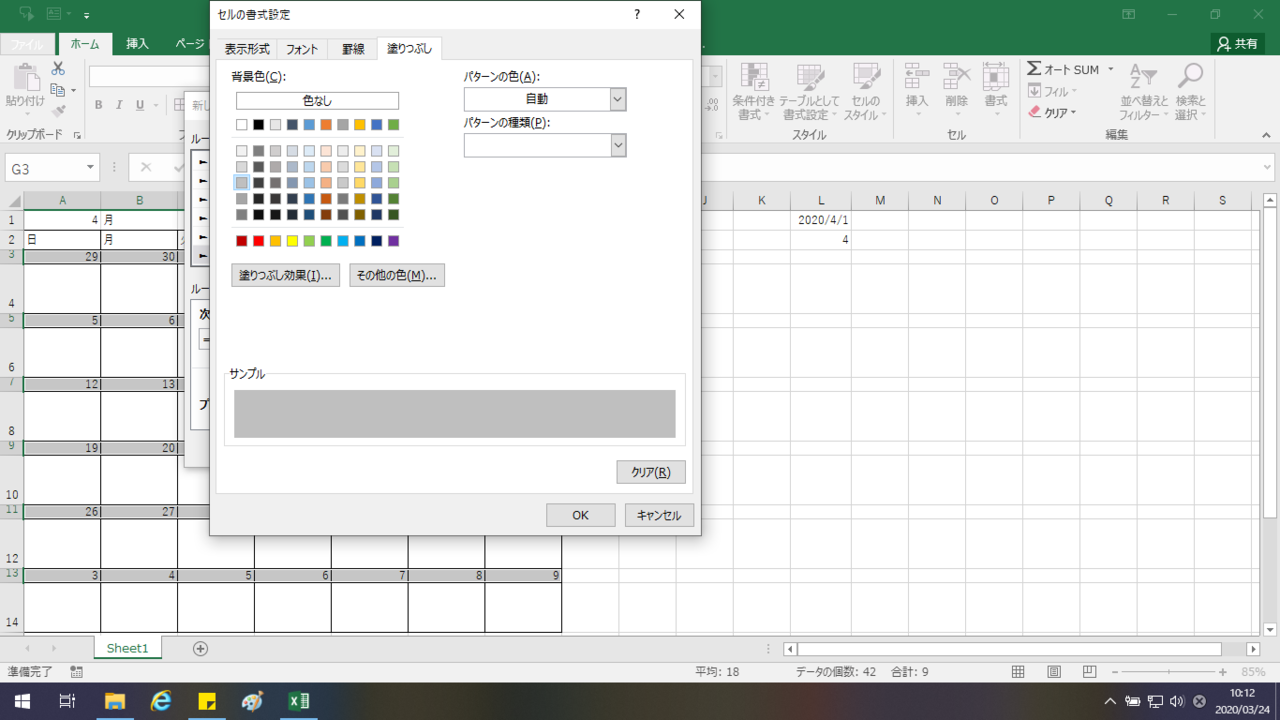Open the 挿入 ribbon tab
The height and width of the screenshot is (720, 1280).
(x=137, y=44)
